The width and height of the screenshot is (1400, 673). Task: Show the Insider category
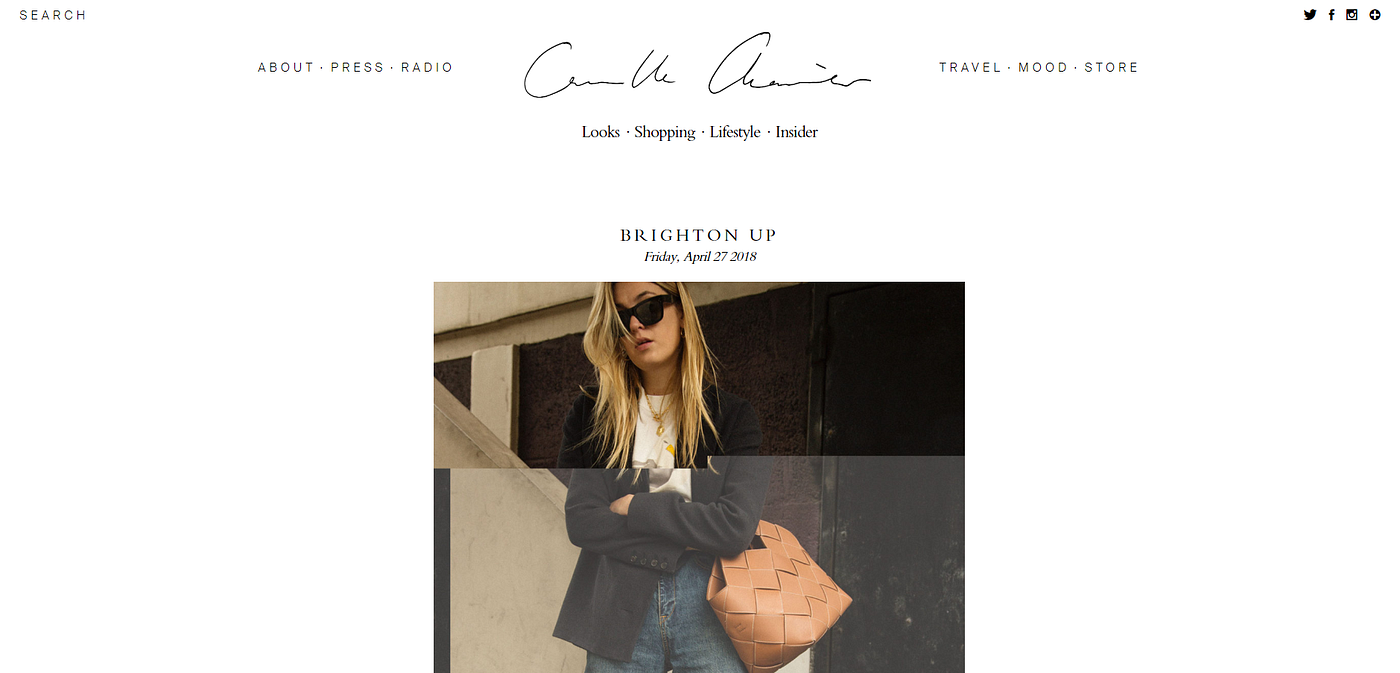pyautogui.click(x=797, y=132)
